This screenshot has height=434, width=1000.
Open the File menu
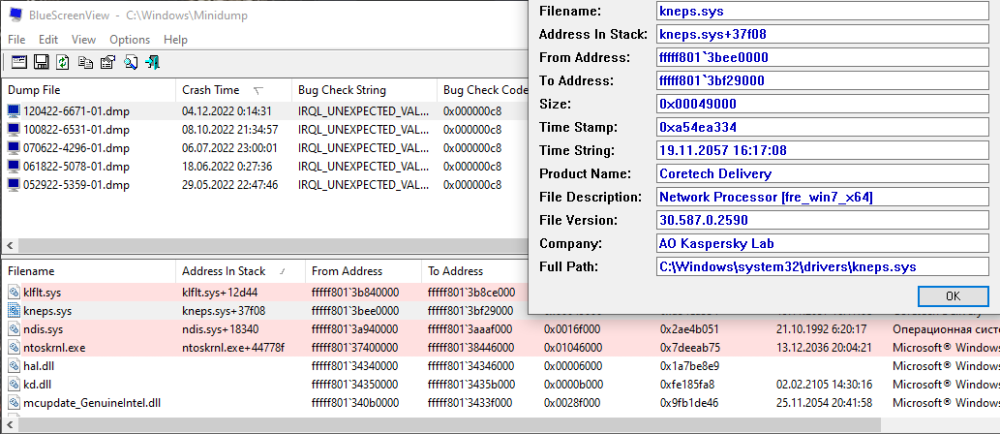coord(17,39)
